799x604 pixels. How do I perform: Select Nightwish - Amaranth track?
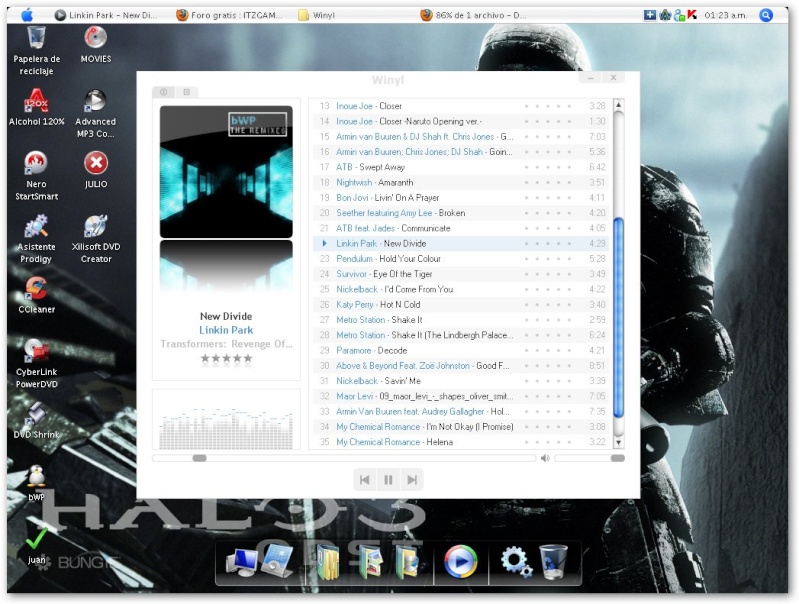coord(461,182)
